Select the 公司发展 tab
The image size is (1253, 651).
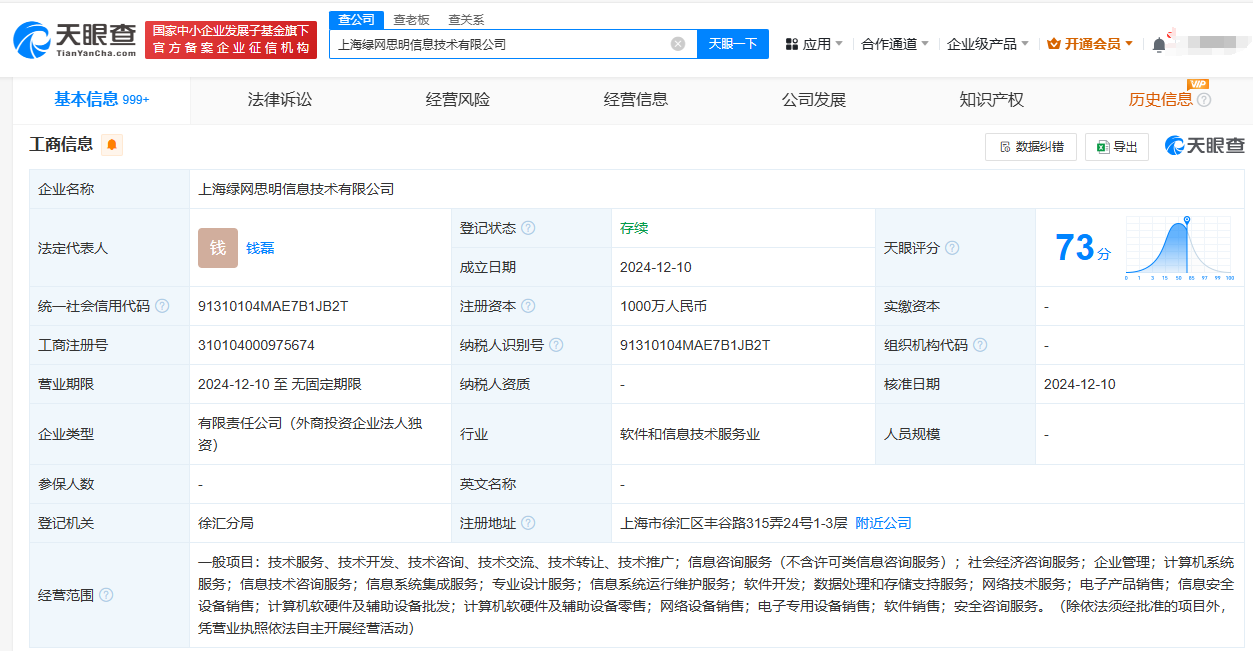click(x=814, y=100)
